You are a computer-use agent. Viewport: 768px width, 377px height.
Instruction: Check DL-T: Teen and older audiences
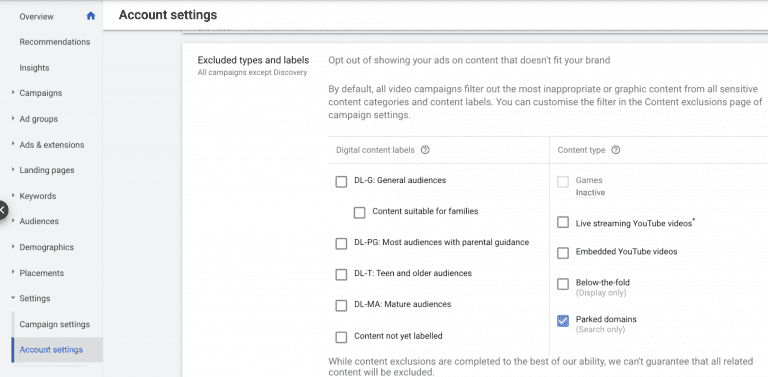[341, 275]
